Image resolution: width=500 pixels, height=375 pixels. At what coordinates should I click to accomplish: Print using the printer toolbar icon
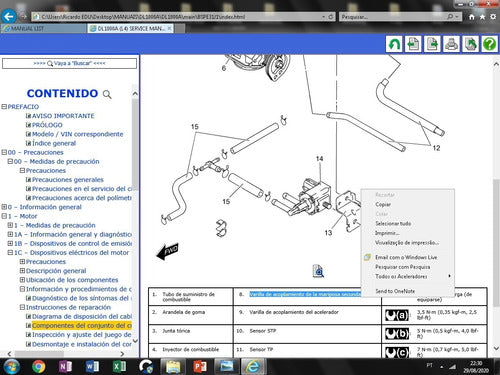[451, 44]
